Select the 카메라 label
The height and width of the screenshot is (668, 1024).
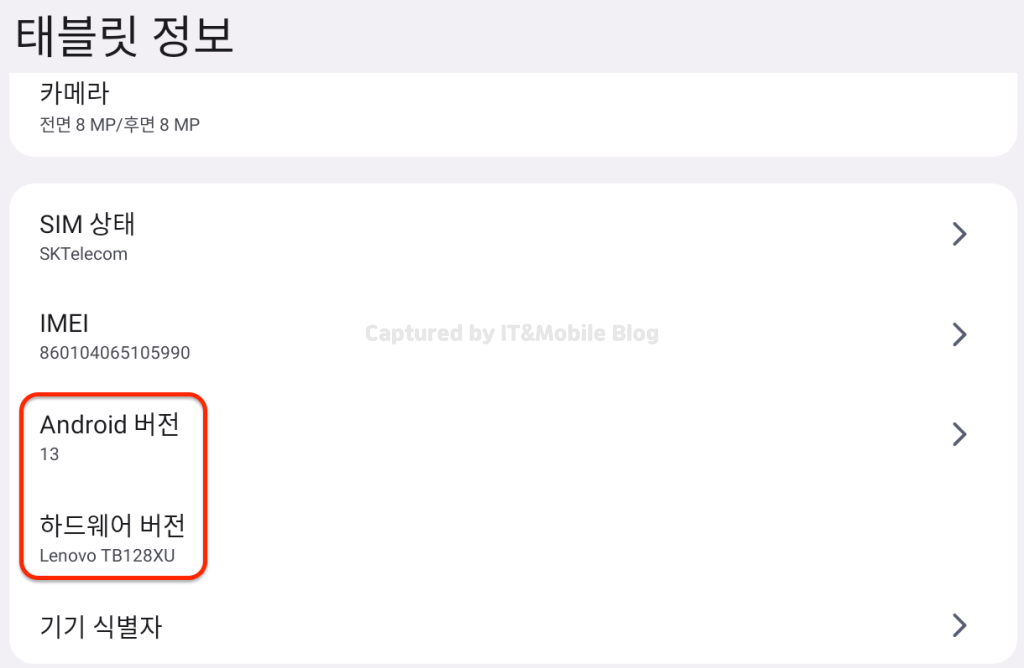pyautogui.click(x=74, y=93)
